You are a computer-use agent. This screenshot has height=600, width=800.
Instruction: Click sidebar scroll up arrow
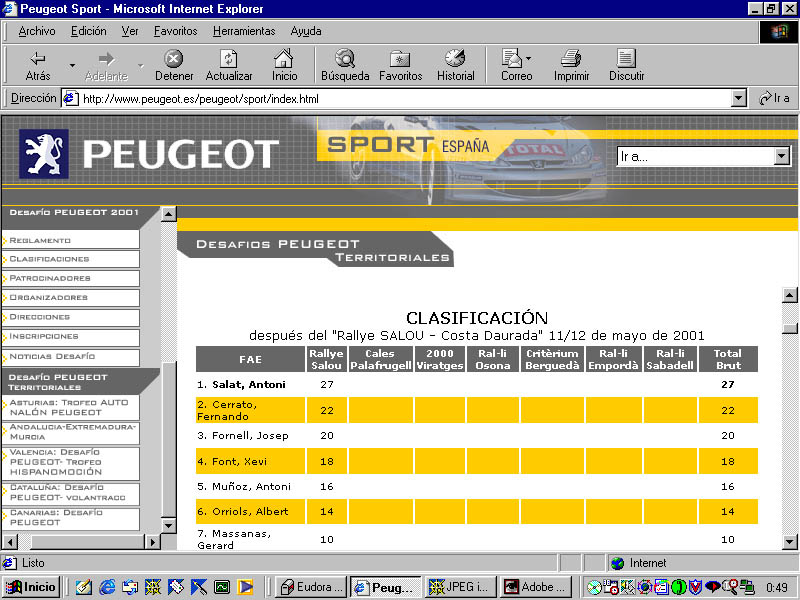(168, 214)
